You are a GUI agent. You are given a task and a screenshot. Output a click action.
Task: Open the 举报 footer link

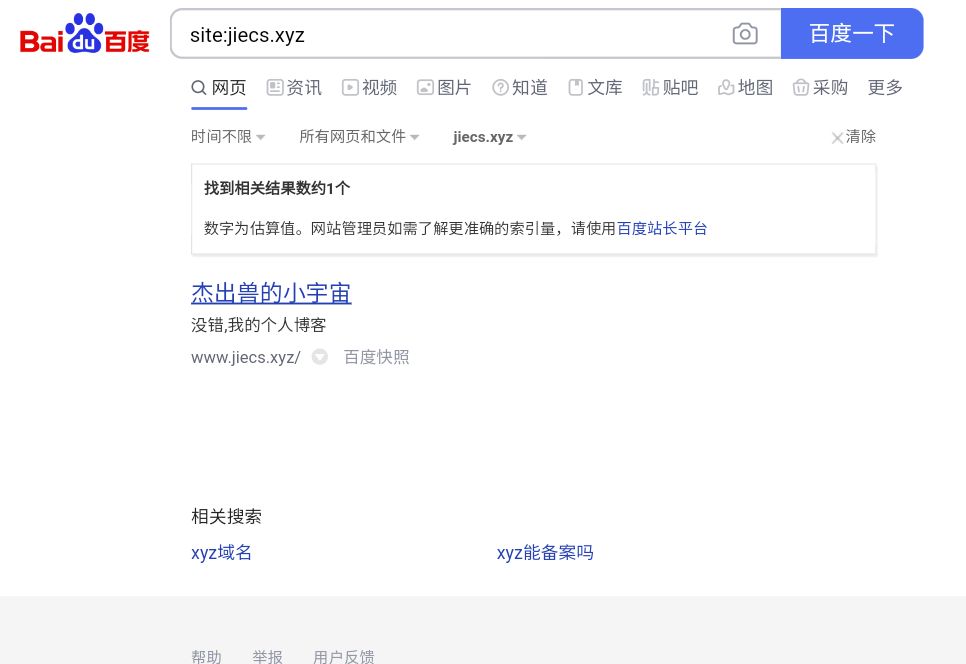[x=267, y=657]
